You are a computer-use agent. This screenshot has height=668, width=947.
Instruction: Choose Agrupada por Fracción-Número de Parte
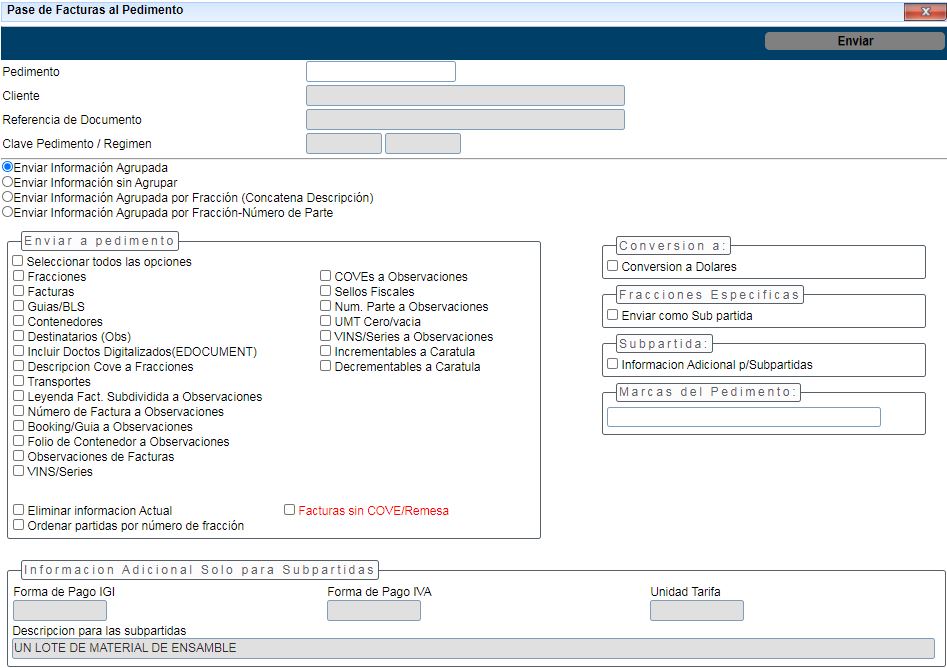[8, 213]
